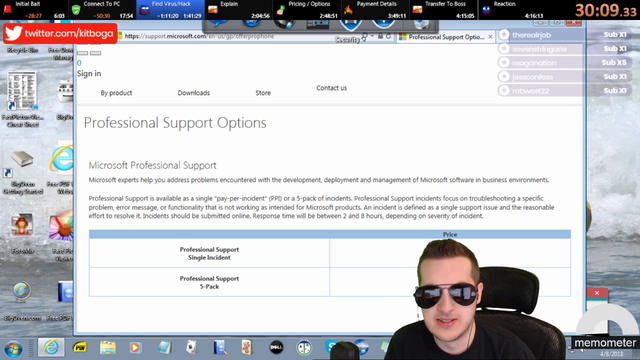
Task: Open the document search taskbar icon
Action: [x=220, y=348]
